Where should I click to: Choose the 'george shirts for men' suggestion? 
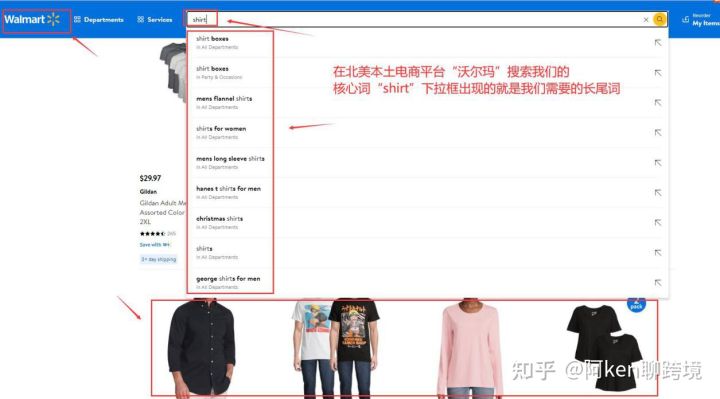(427, 282)
